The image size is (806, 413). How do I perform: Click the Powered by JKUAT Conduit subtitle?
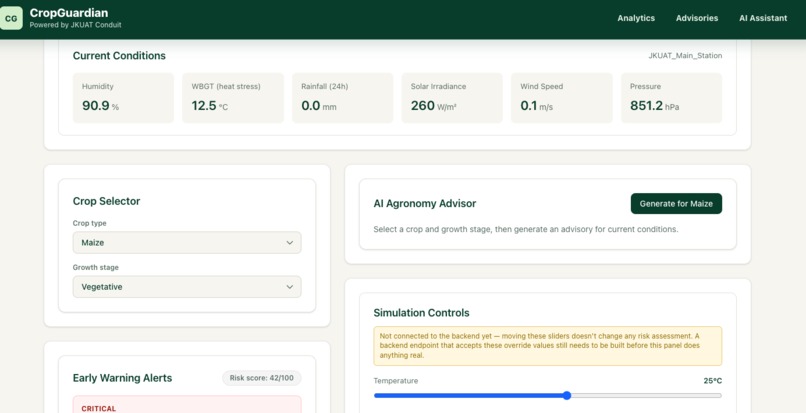pos(76,25)
